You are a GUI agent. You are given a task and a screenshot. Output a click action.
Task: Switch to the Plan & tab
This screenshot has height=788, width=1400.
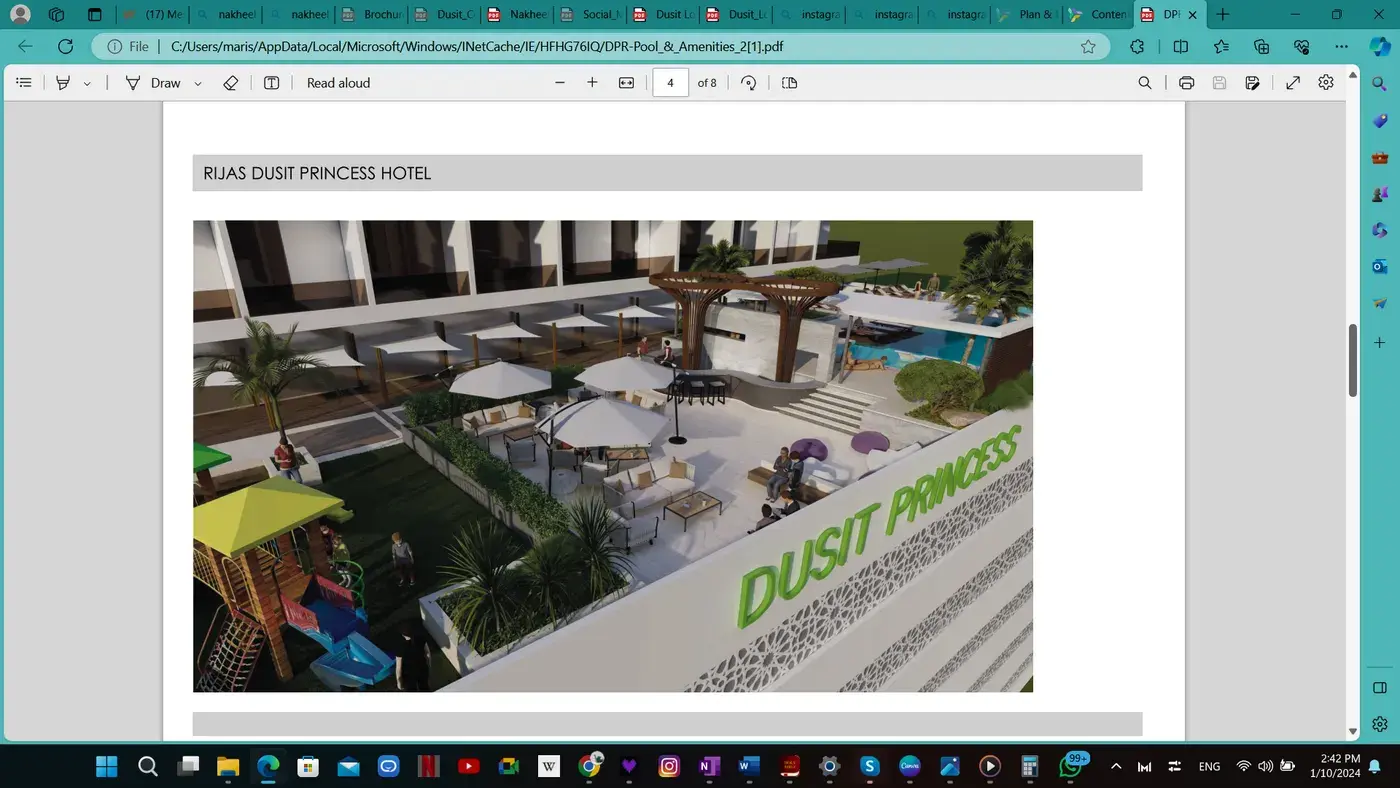click(1026, 15)
